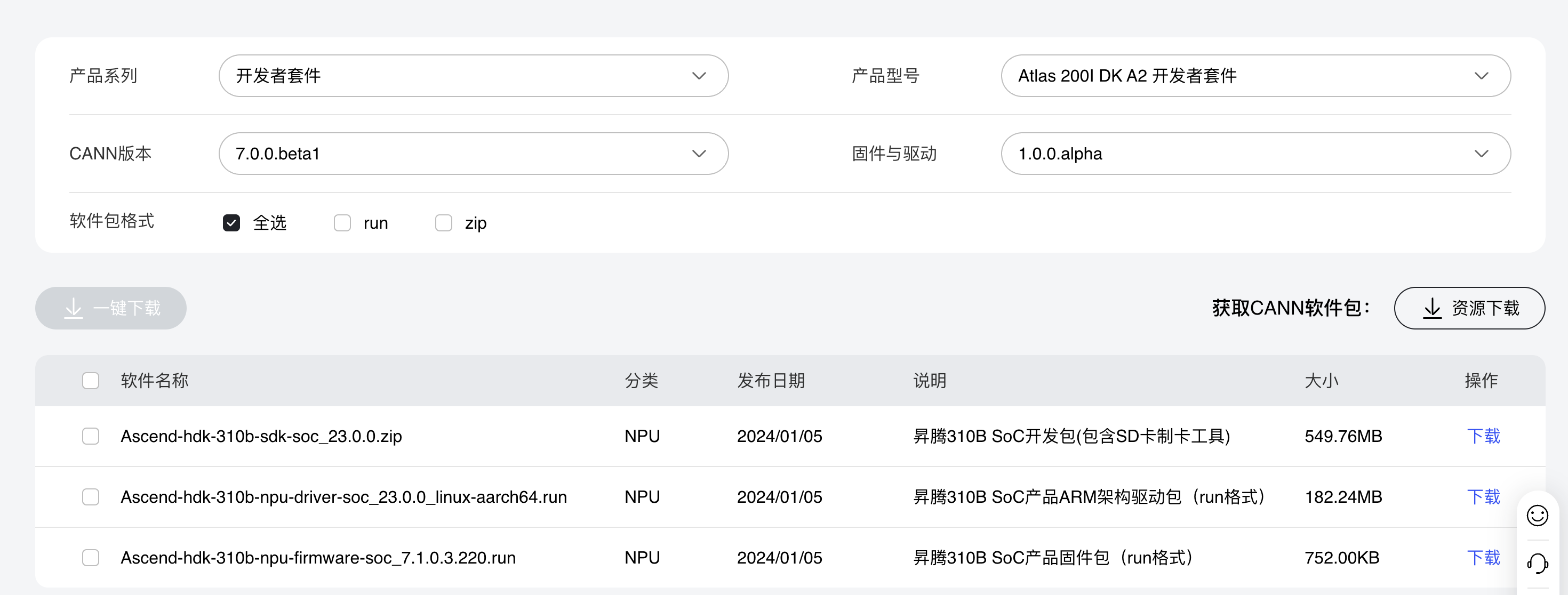Uncheck the 全选 format checkbox

click(231, 223)
